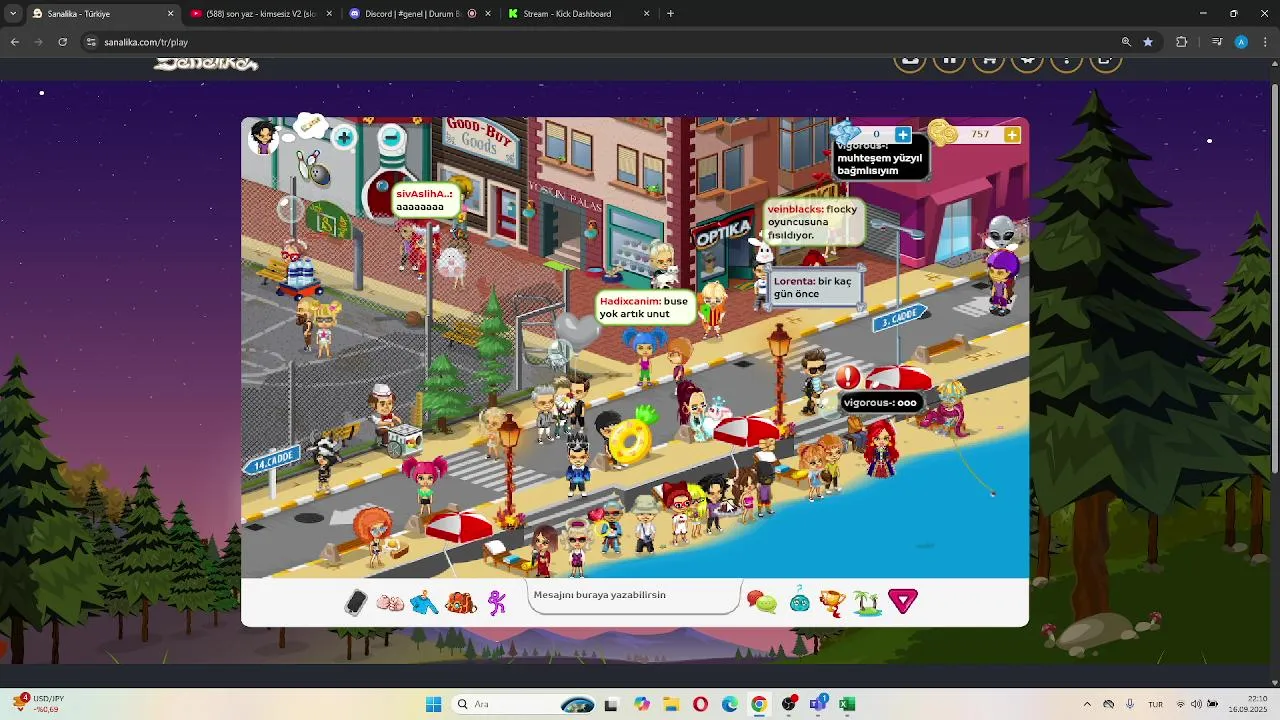Click the red exclamation alert icon
Viewport: 1280px width, 720px height.
click(x=848, y=378)
